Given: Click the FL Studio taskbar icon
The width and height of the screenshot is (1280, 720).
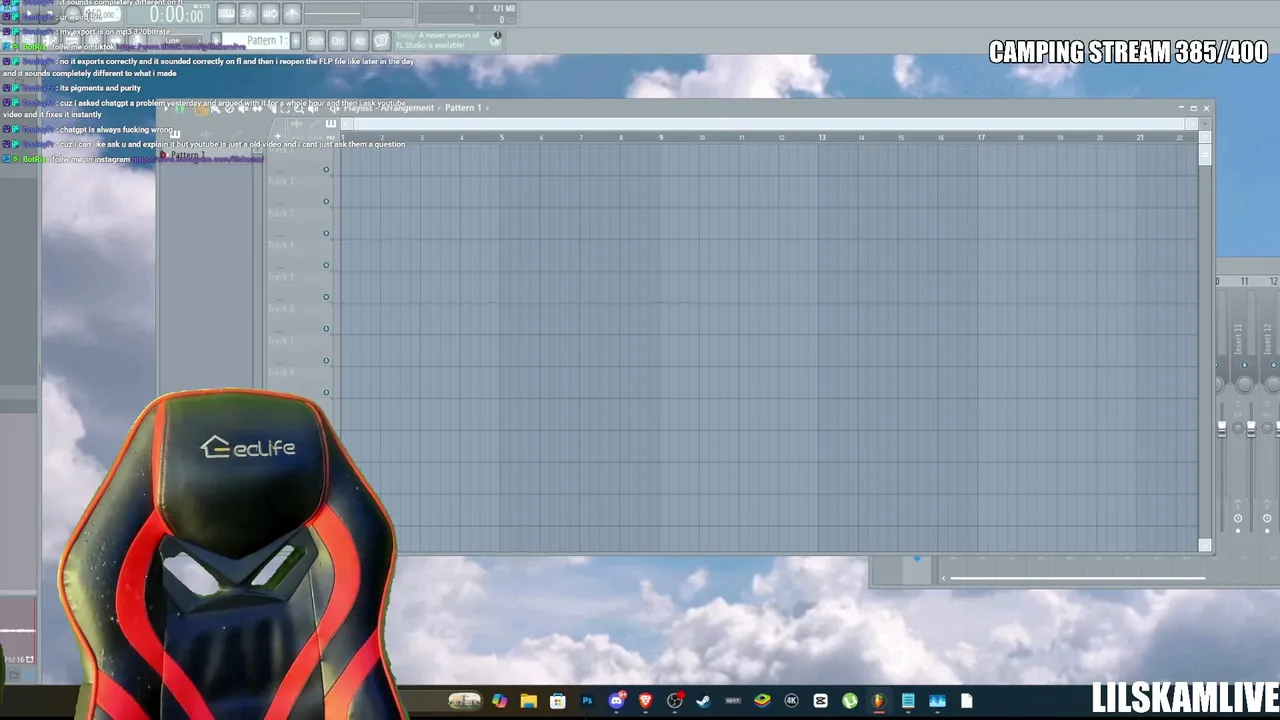Looking at the screenshot, I should pyautogui.click(x=879, y=701).
